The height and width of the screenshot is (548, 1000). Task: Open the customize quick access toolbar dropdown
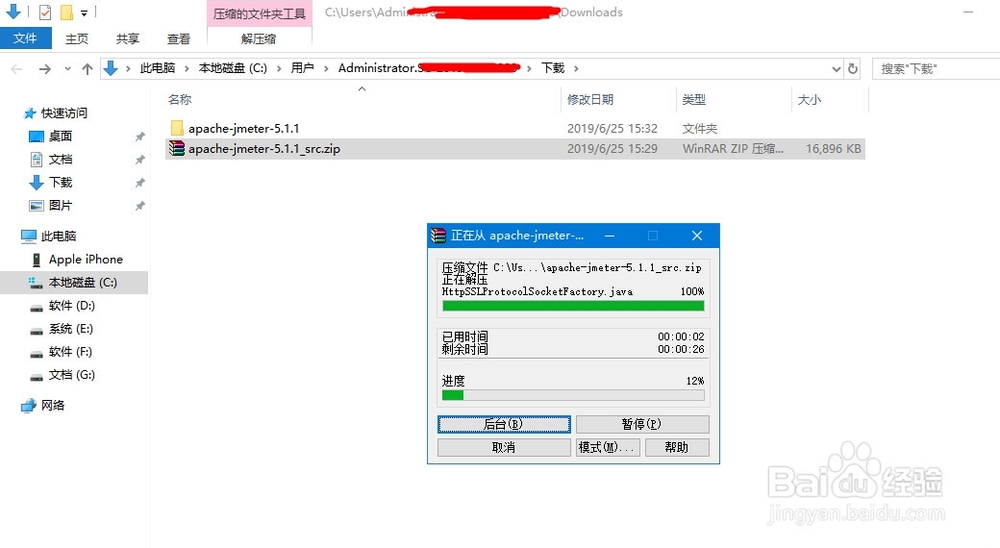pyautogui.click(x=84, y=12)
